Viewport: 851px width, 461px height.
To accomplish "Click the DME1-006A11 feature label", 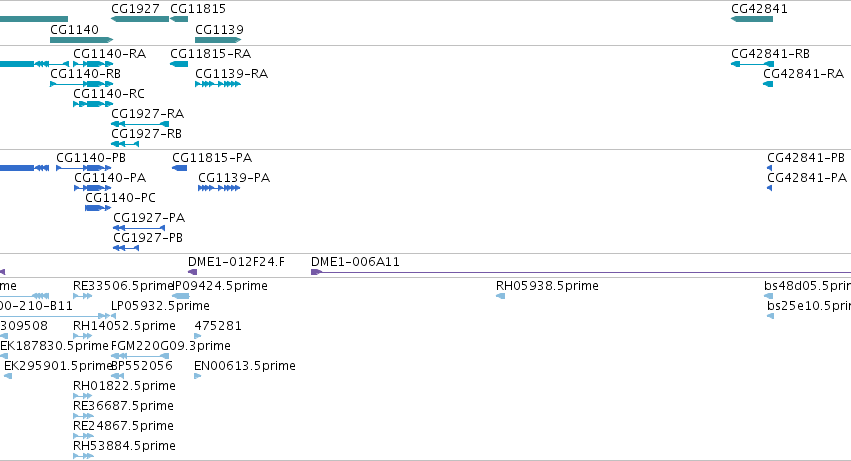I will click(x=355, y=262).
